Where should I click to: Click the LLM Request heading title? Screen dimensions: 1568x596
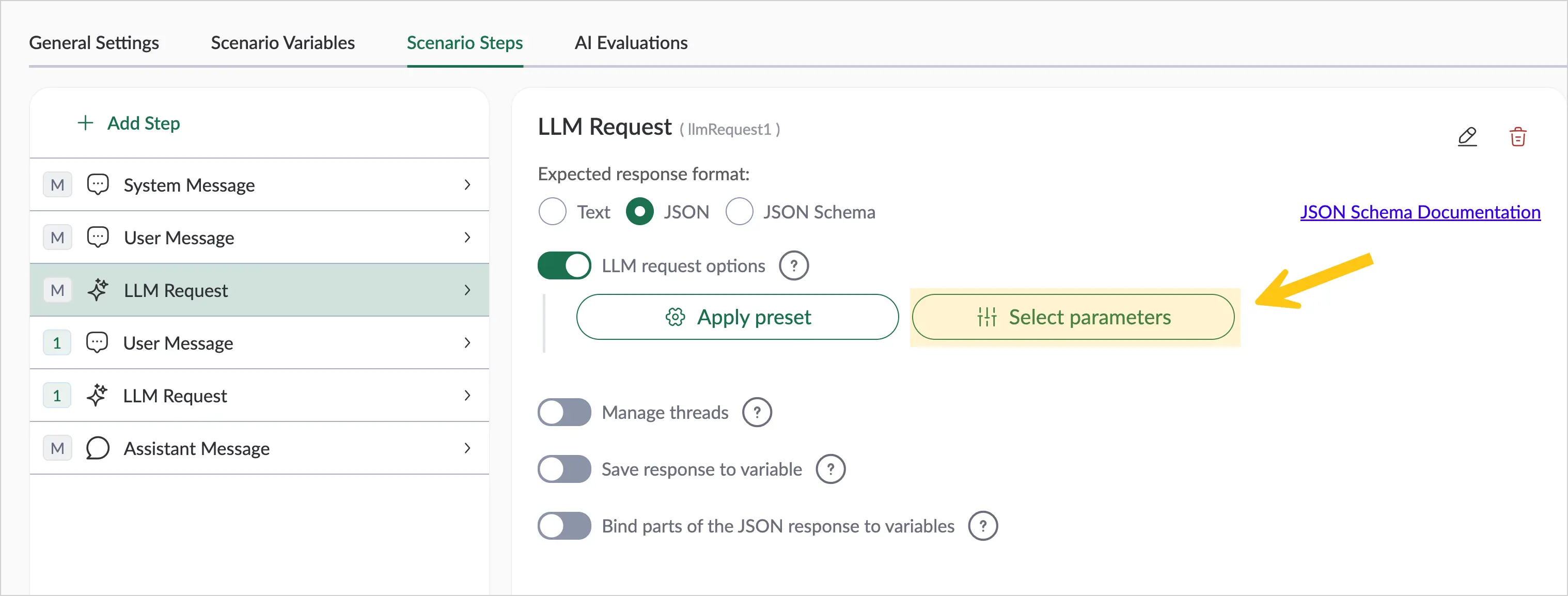(x=604, y=127)
